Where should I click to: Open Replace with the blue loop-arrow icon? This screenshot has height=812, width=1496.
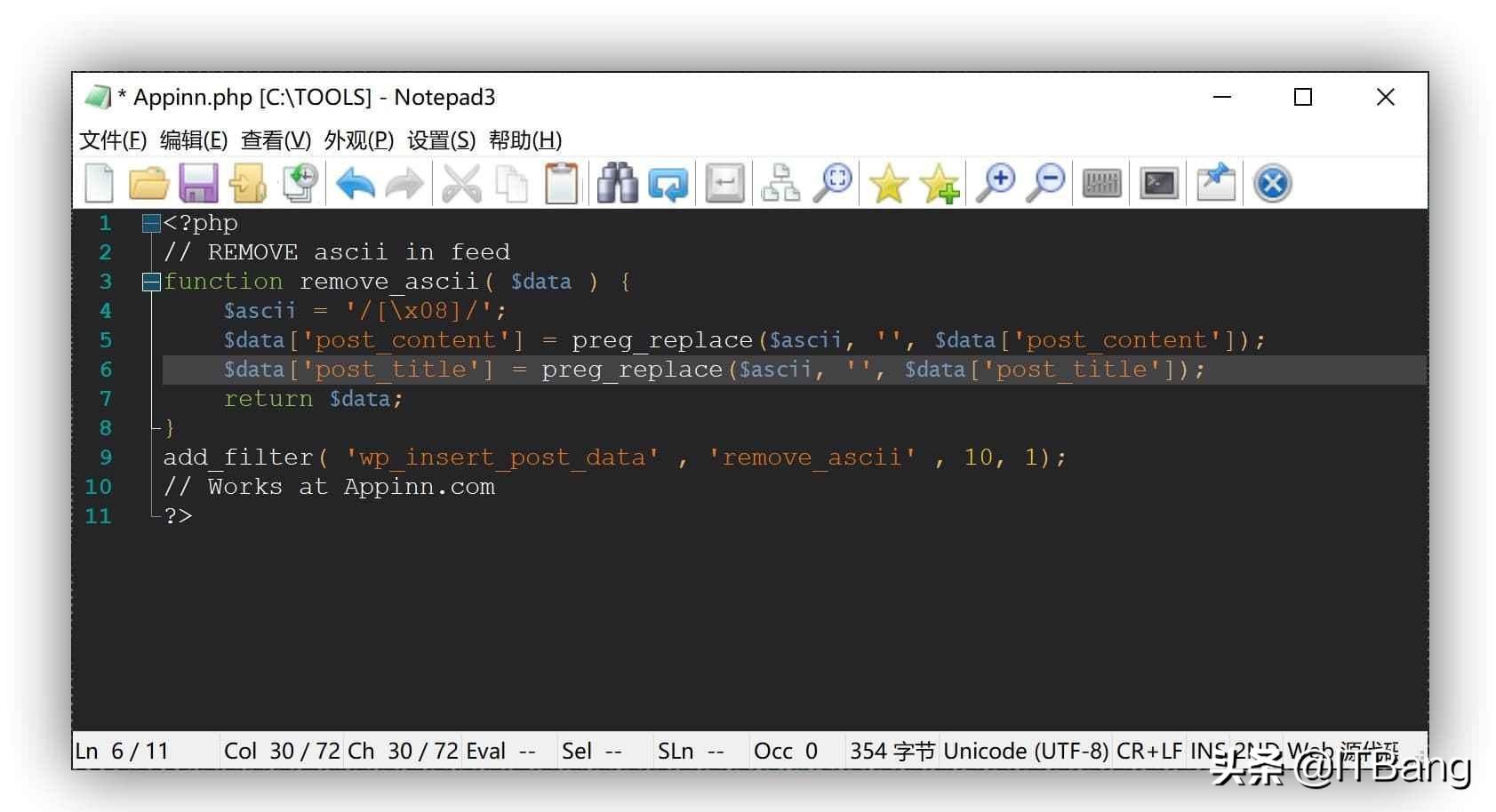[668, 184]
